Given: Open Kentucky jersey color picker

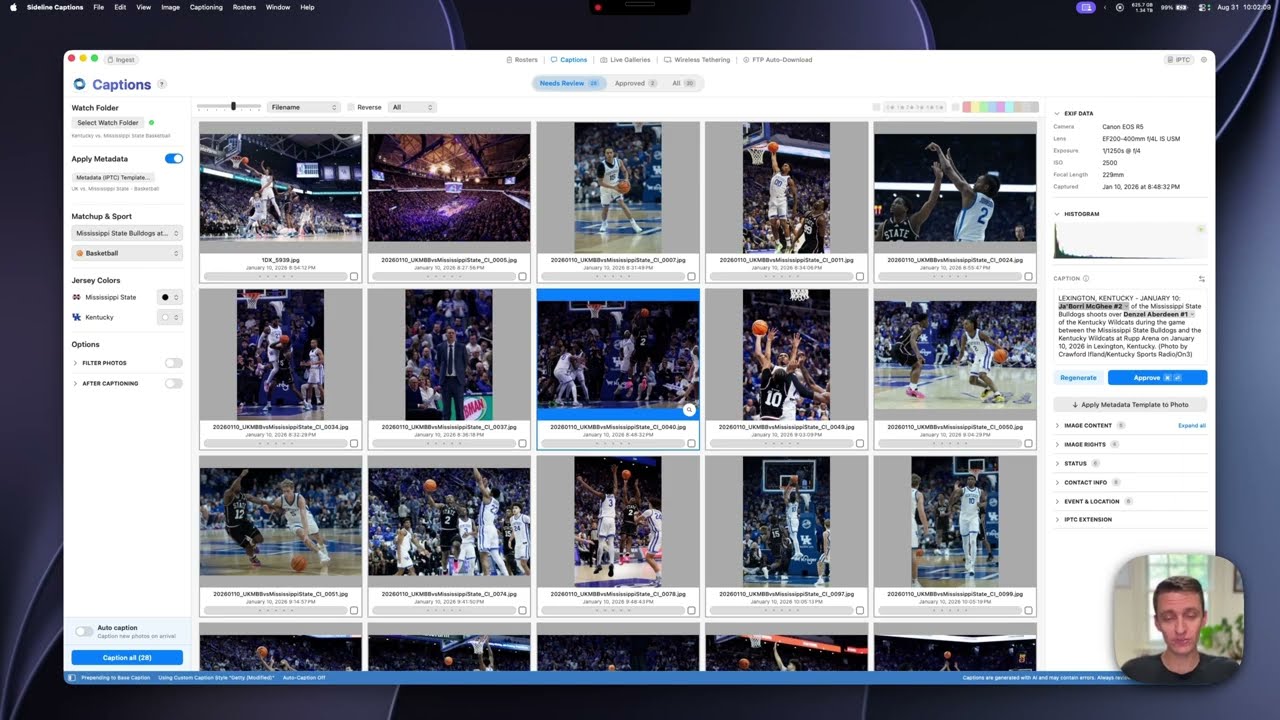Looking at the screenshot, I should coord(170,317).
